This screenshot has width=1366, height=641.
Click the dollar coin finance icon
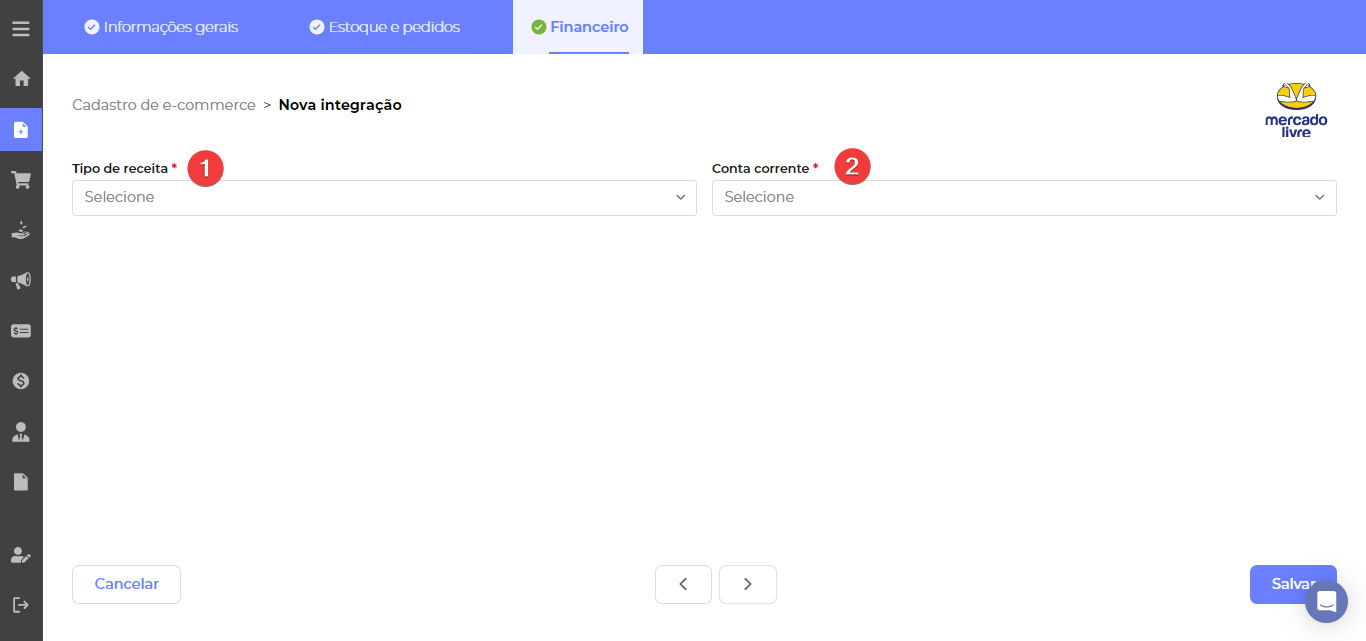click(21, 381)
